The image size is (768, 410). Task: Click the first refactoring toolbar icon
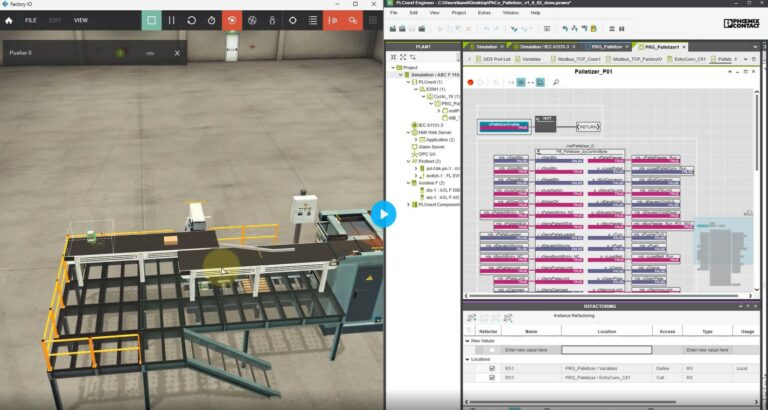[471, 318]
